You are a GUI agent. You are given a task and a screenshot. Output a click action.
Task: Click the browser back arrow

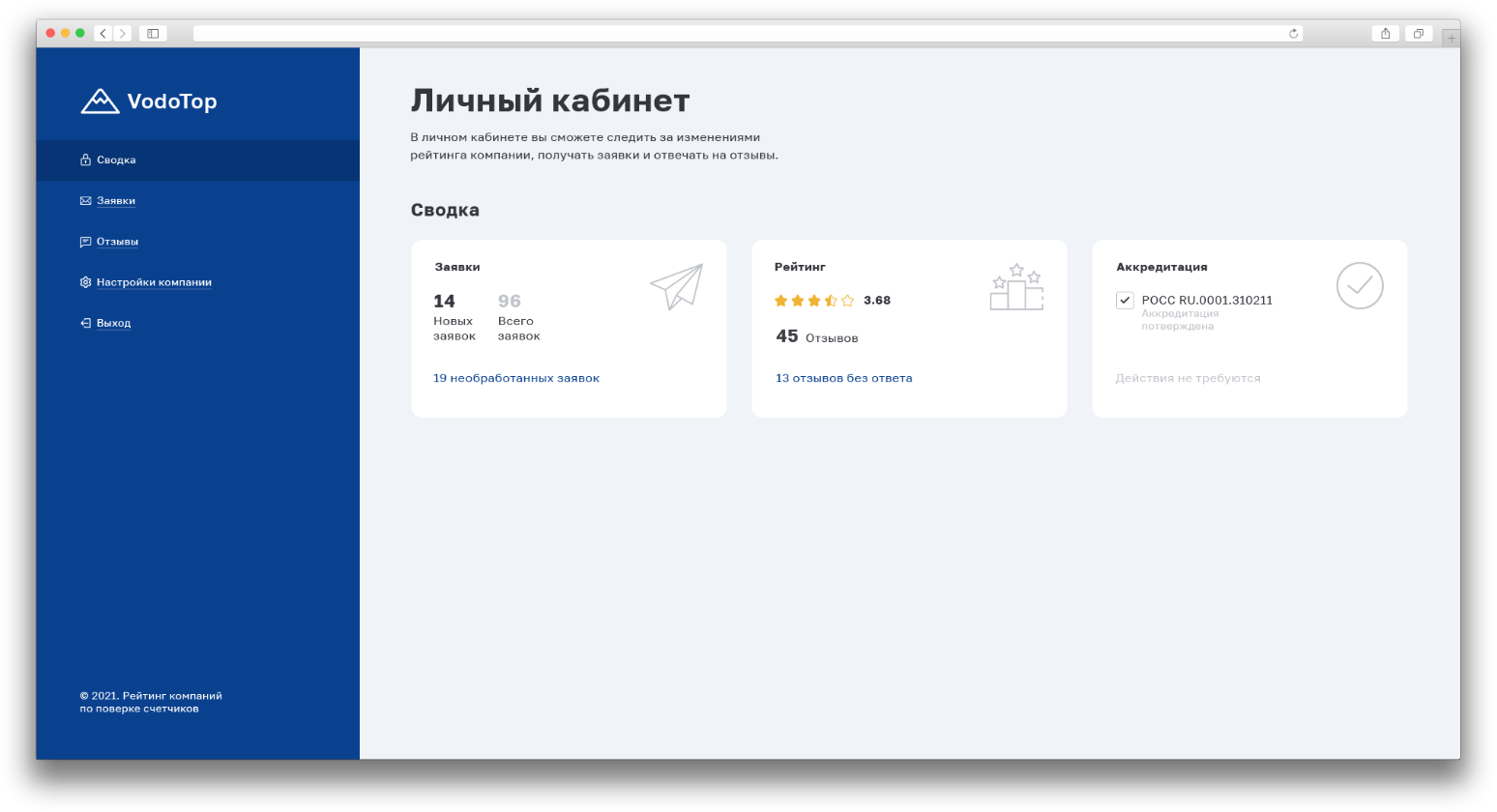[x=103, y=34]
